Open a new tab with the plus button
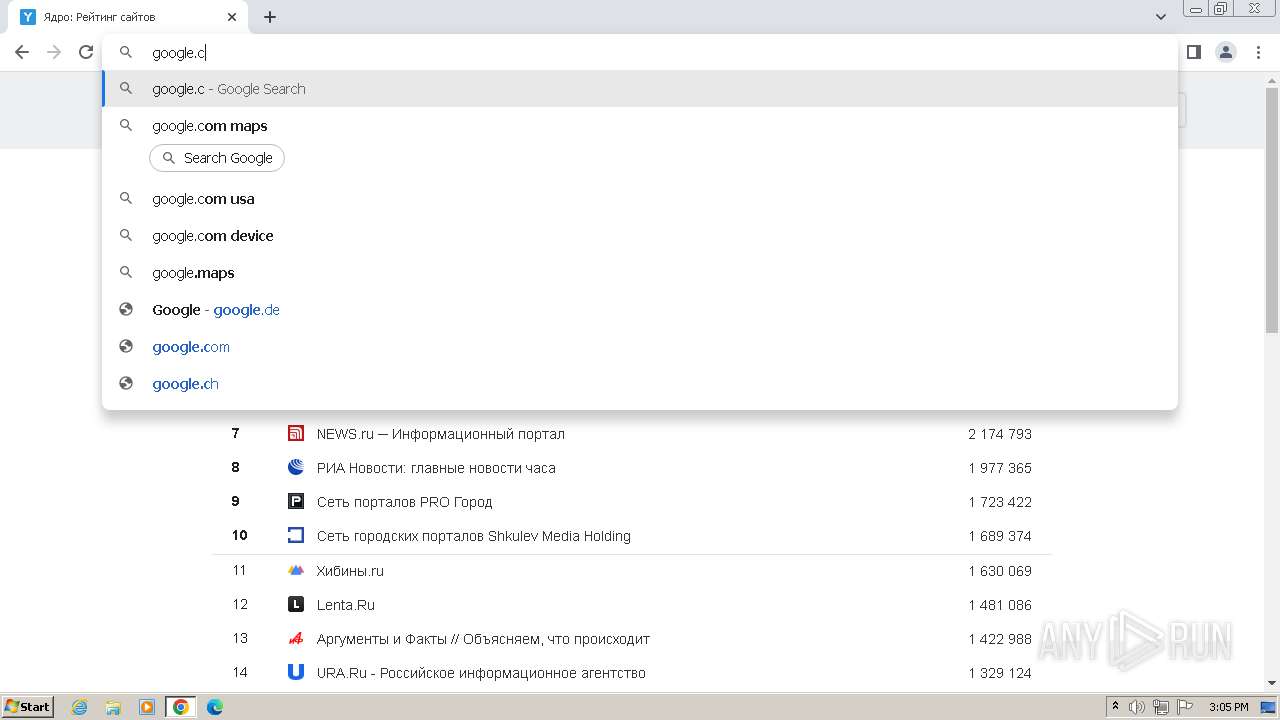This screenshot has width=1280, height=720. coord(270,17)
